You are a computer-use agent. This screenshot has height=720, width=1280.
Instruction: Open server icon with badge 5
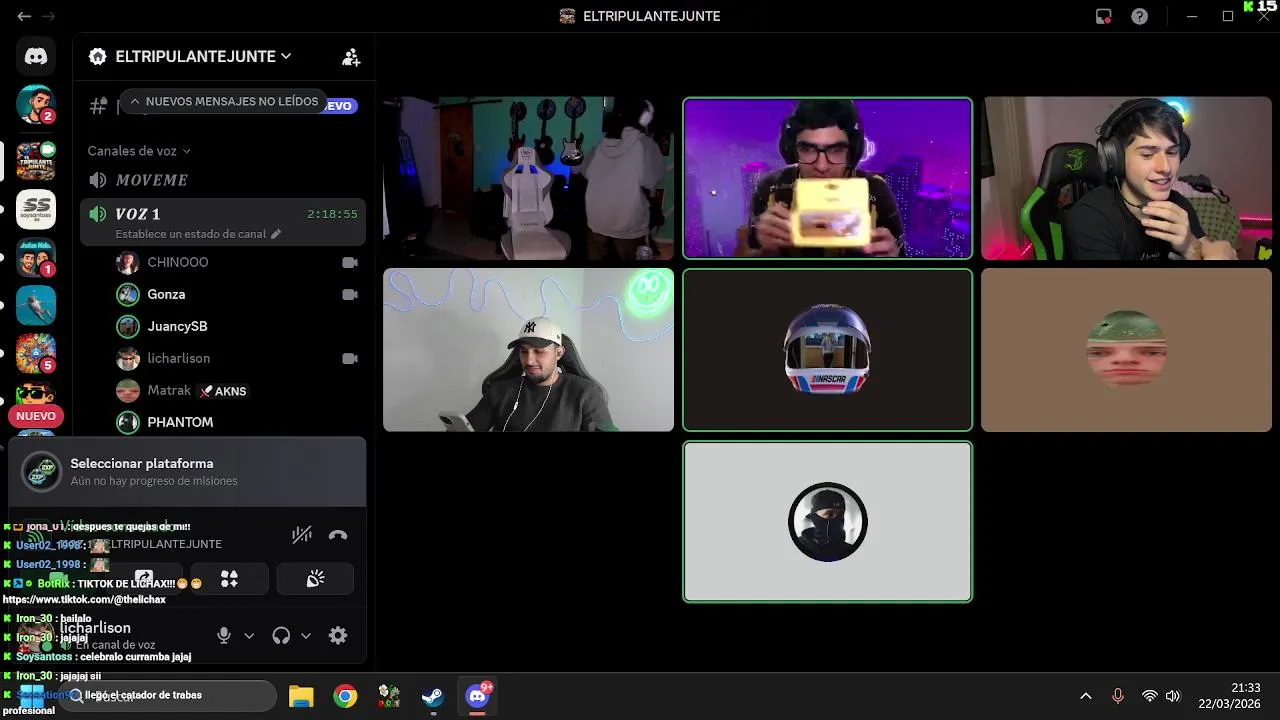coord(36,353)
